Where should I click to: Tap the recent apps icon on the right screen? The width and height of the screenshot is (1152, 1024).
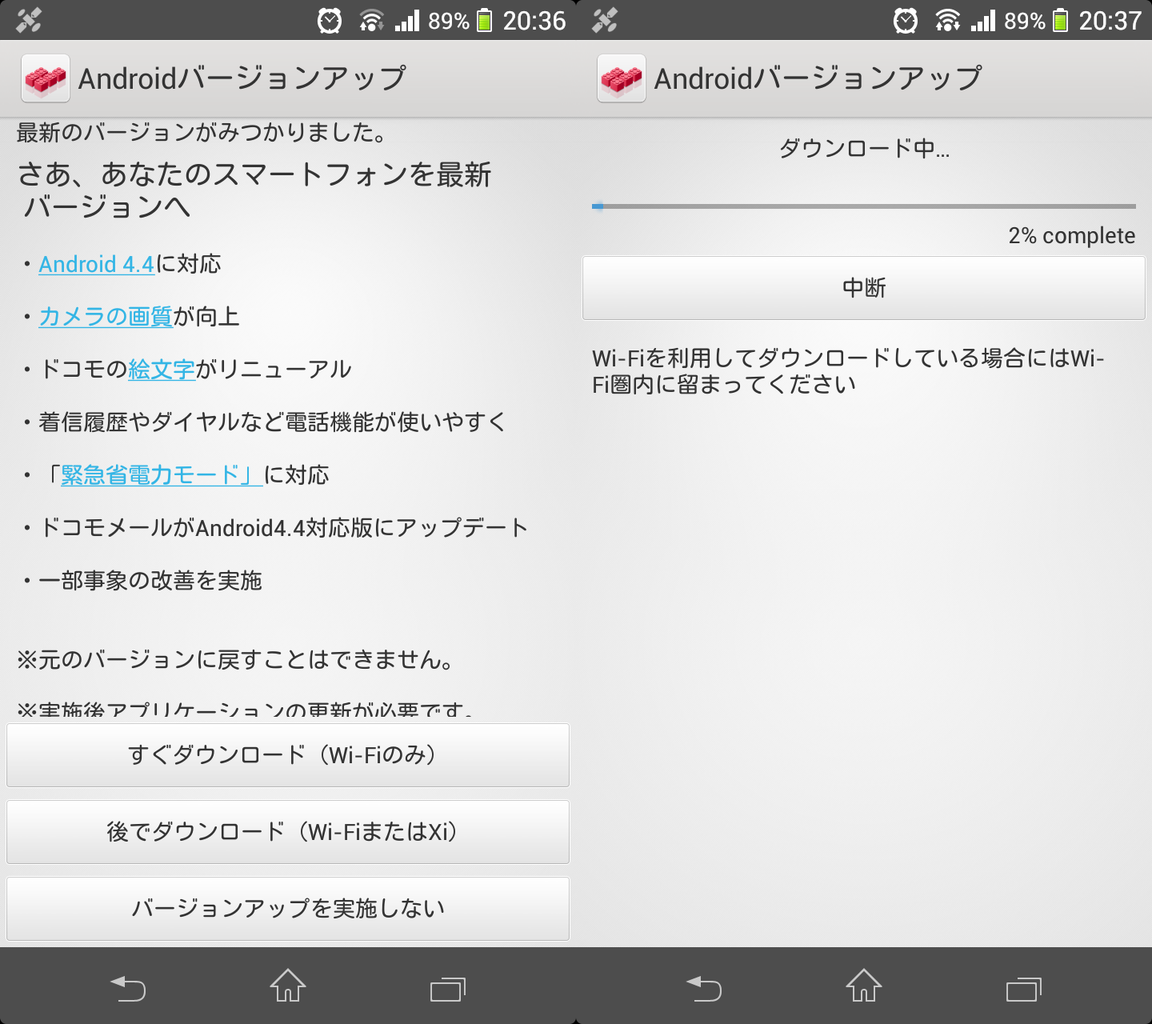[1023, 989]
